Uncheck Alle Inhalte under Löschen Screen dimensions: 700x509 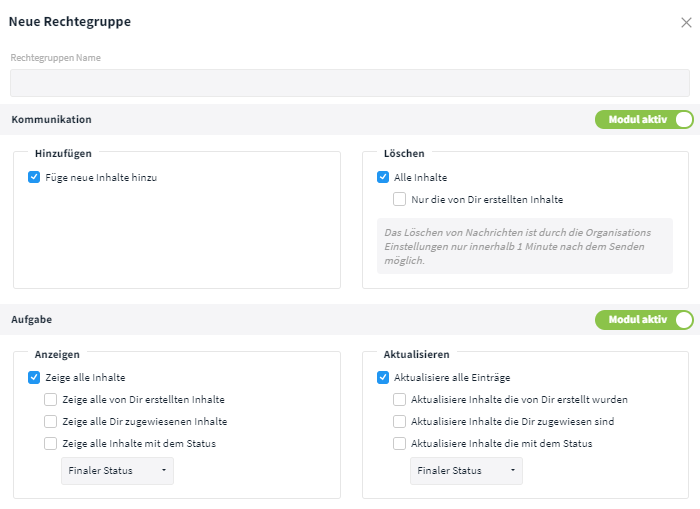point(383,177)
